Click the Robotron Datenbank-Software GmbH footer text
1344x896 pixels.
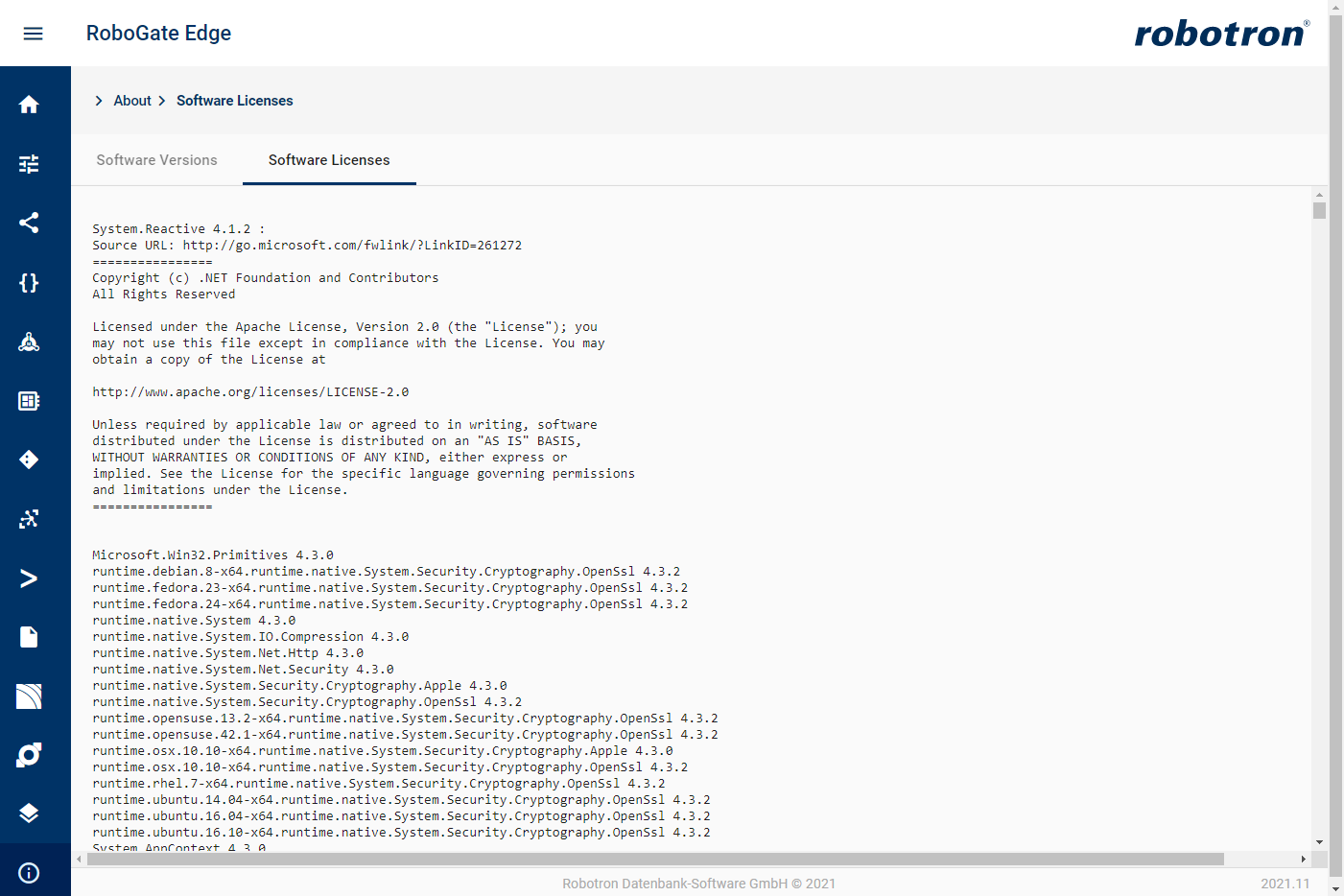click(x=698, y=884)
